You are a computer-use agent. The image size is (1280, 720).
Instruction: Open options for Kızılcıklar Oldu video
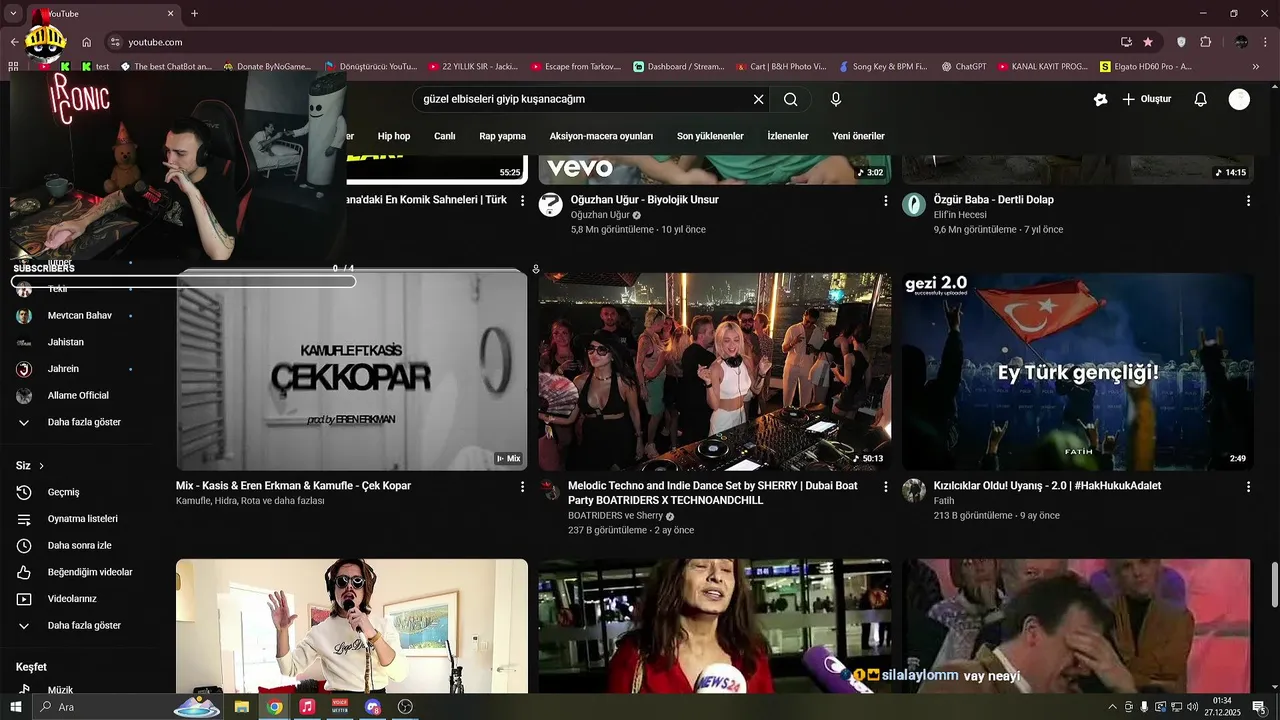pos(1248,487)
